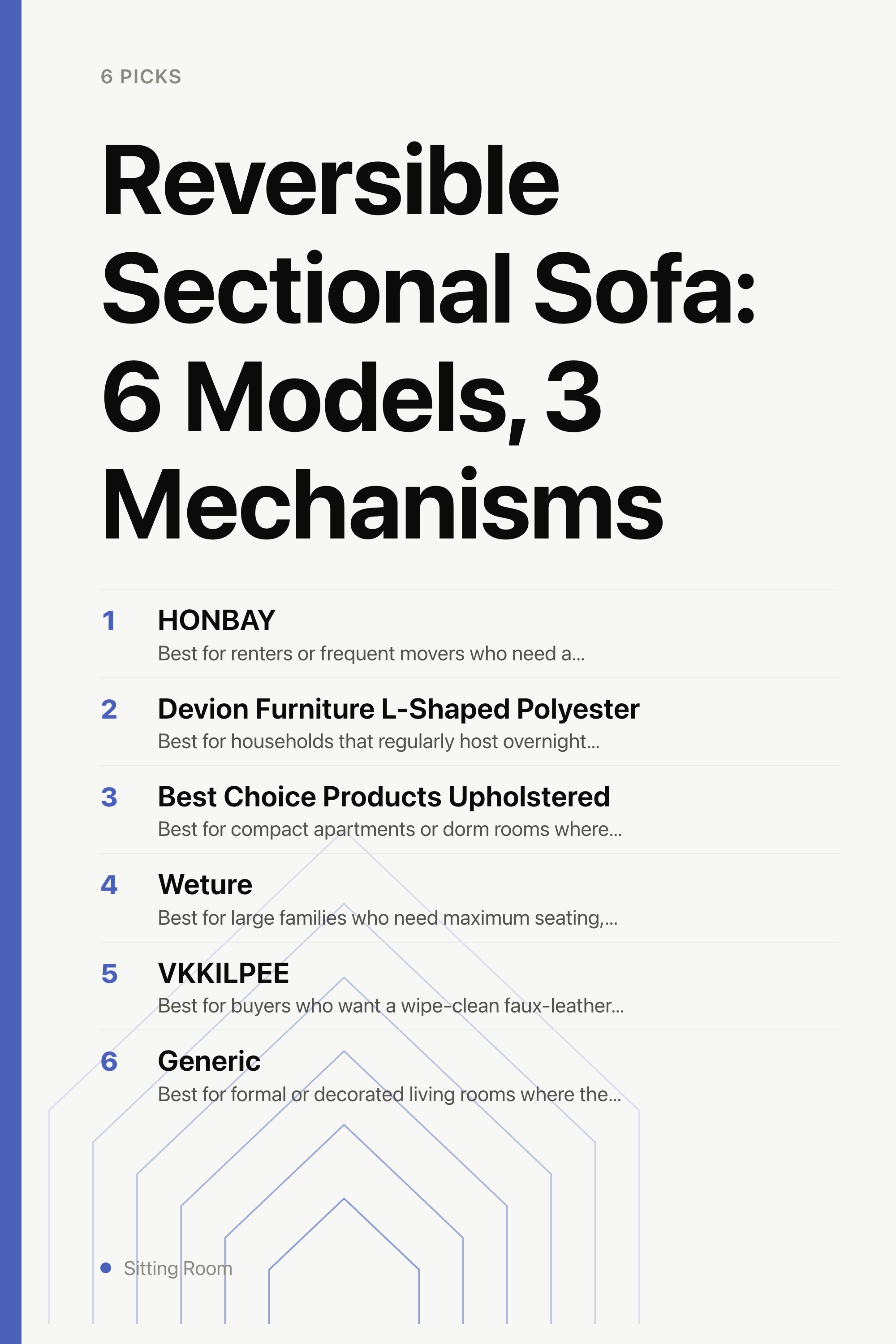
Task: Click the number 6 list marker
Action: pos(109,1062)
